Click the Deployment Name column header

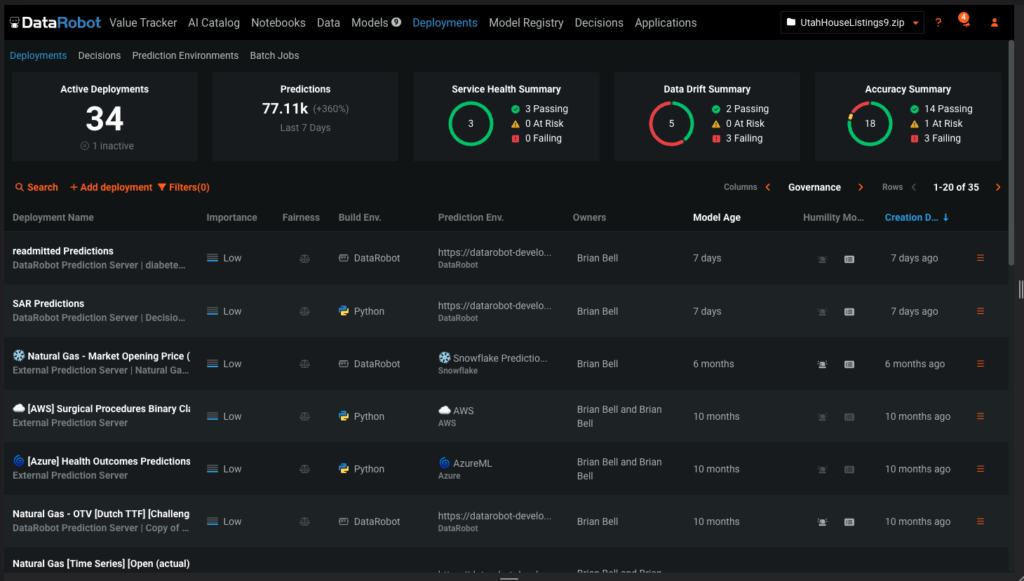click(53, 217)
